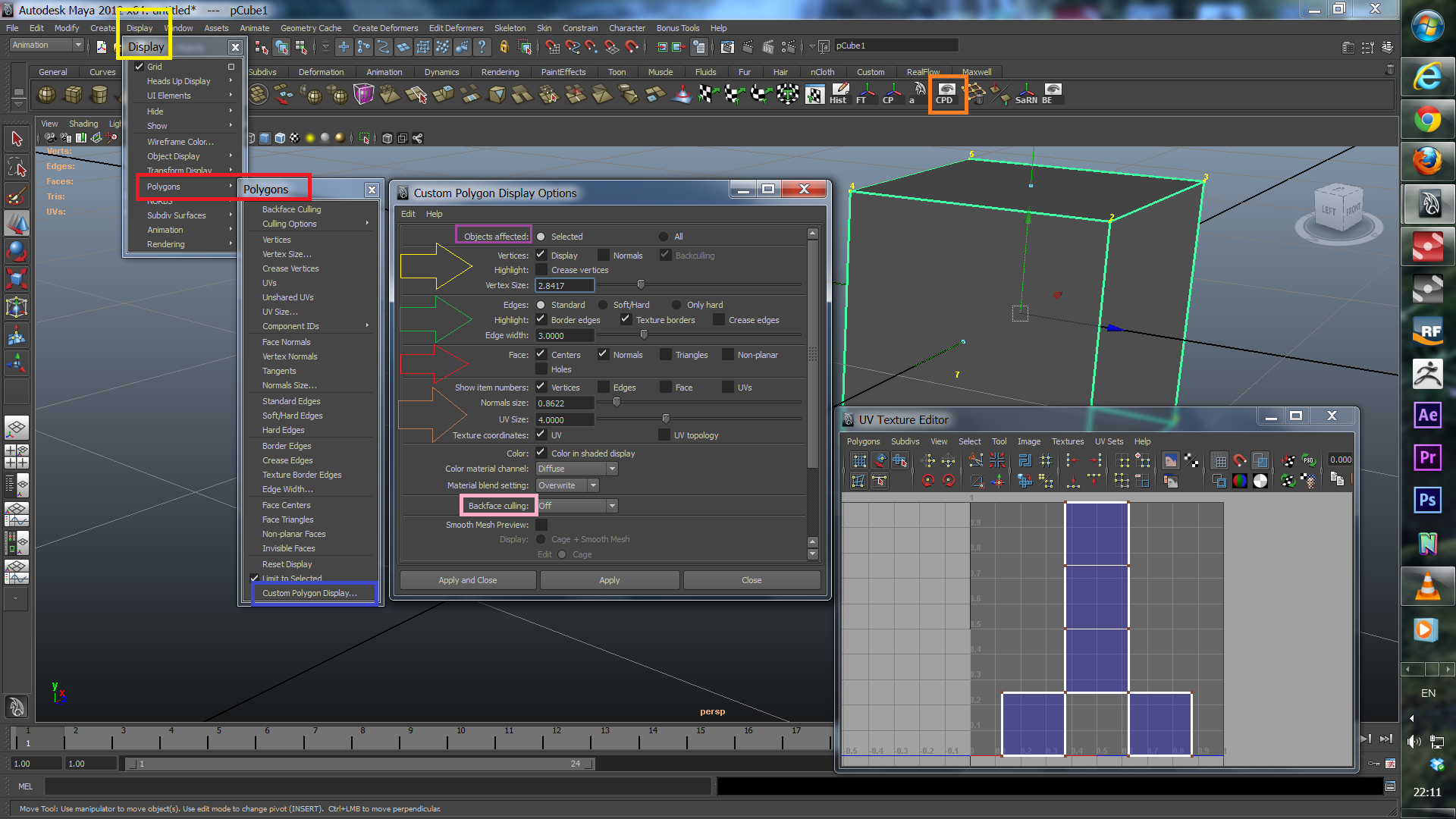
Task: Open the Backface culling dropdown
Action: point(576,506)
